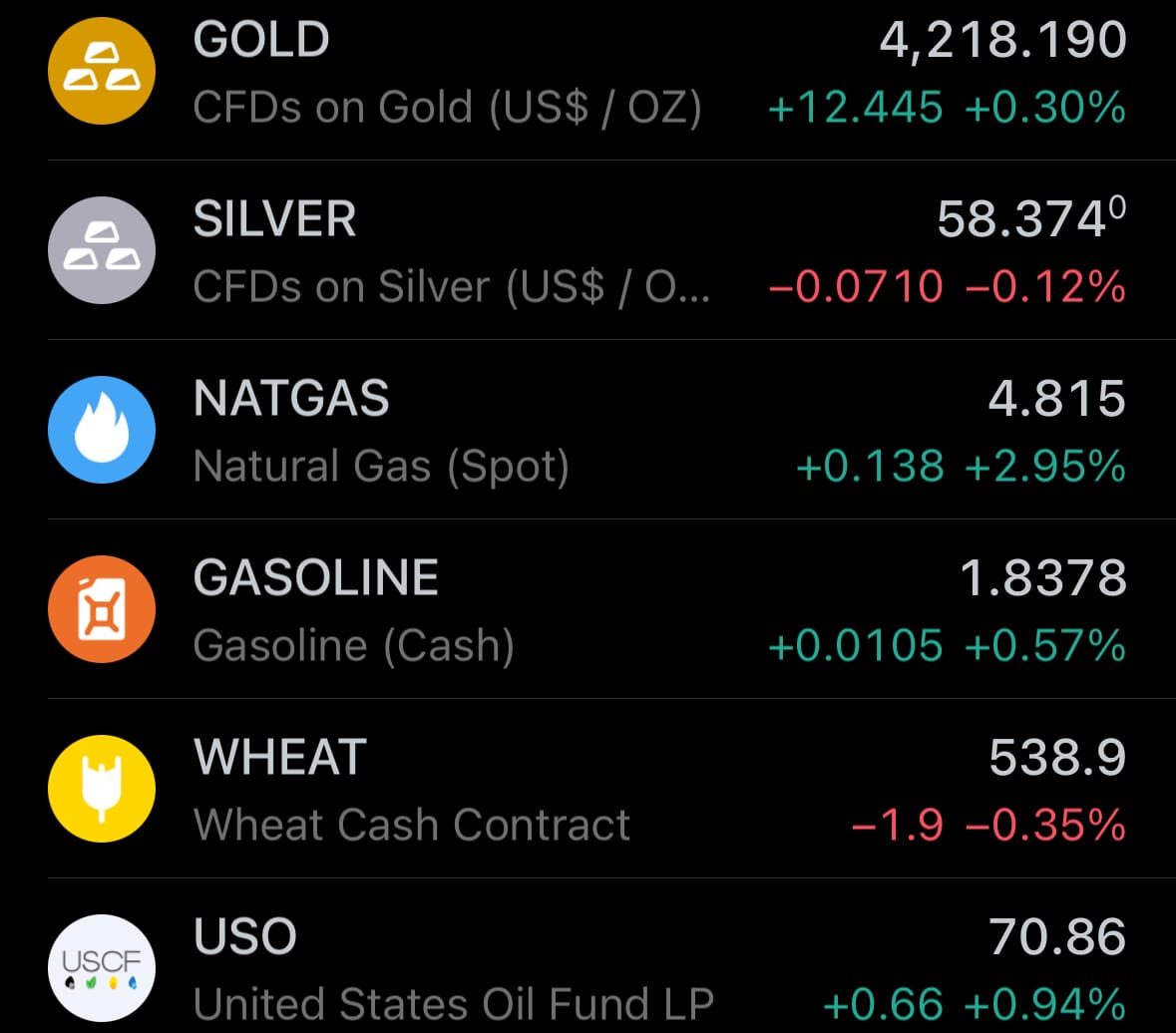Tap the gasoline price 1.8378

[1042, 578]
